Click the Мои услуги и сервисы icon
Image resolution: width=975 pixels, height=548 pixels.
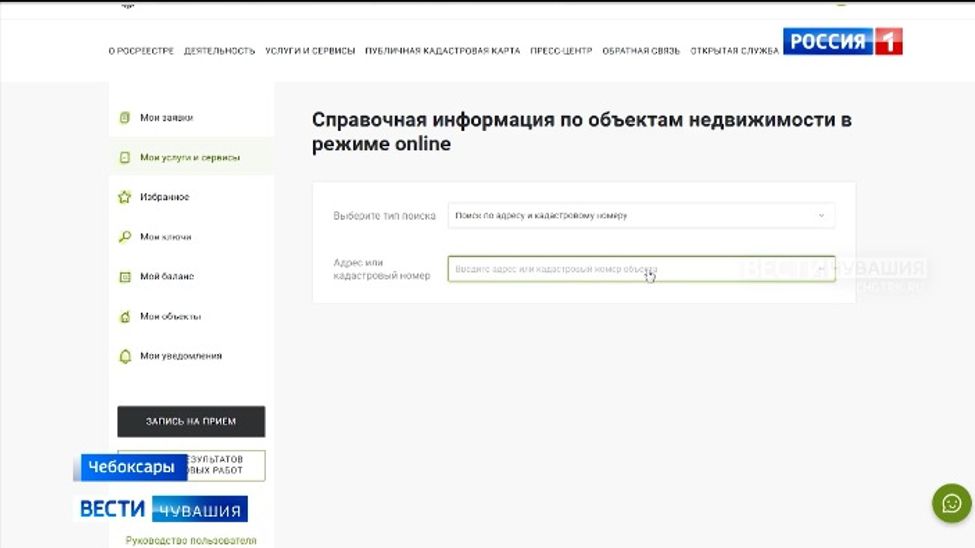[125, 157]
